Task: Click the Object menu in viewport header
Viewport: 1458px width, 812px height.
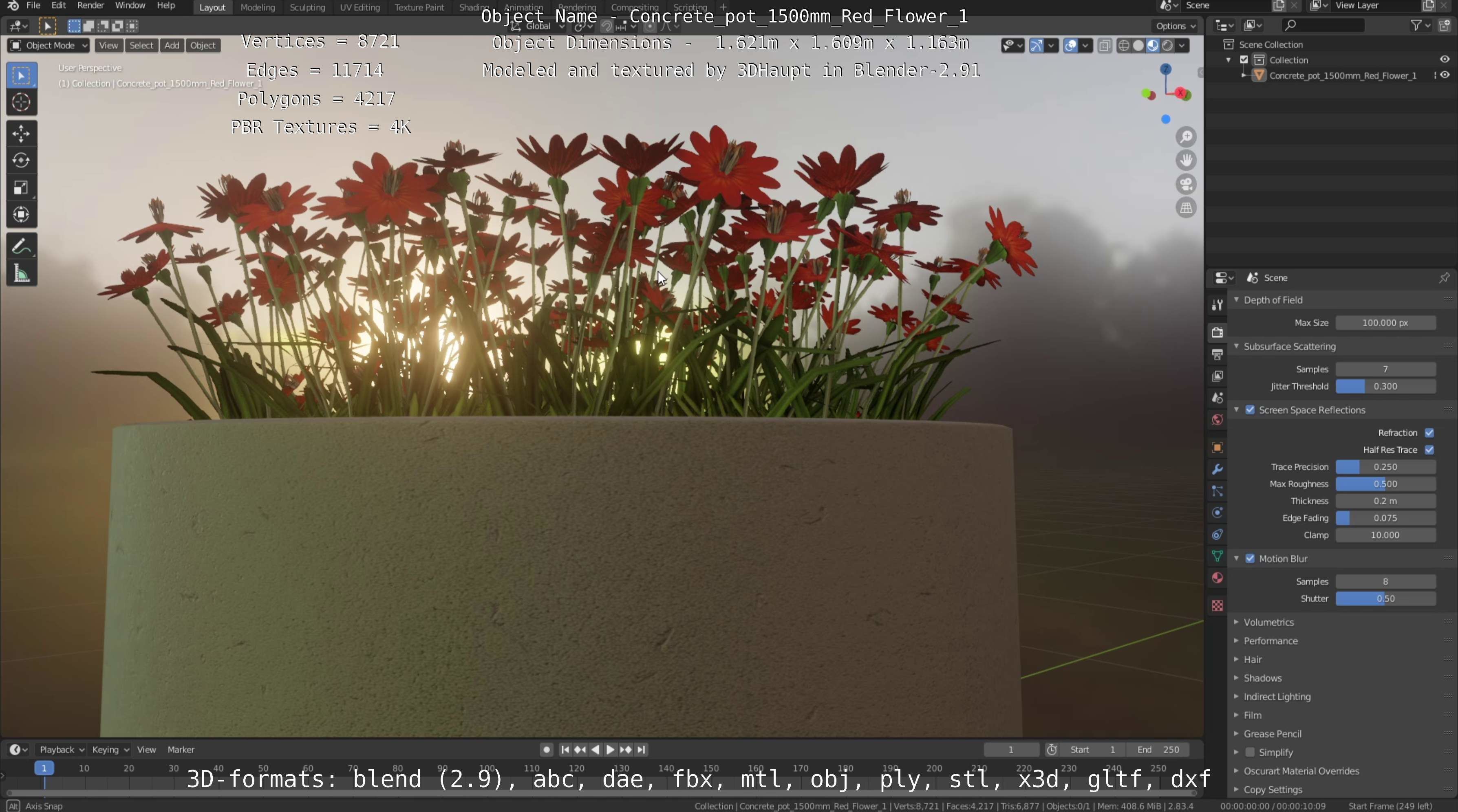Action: click(203, 45)
